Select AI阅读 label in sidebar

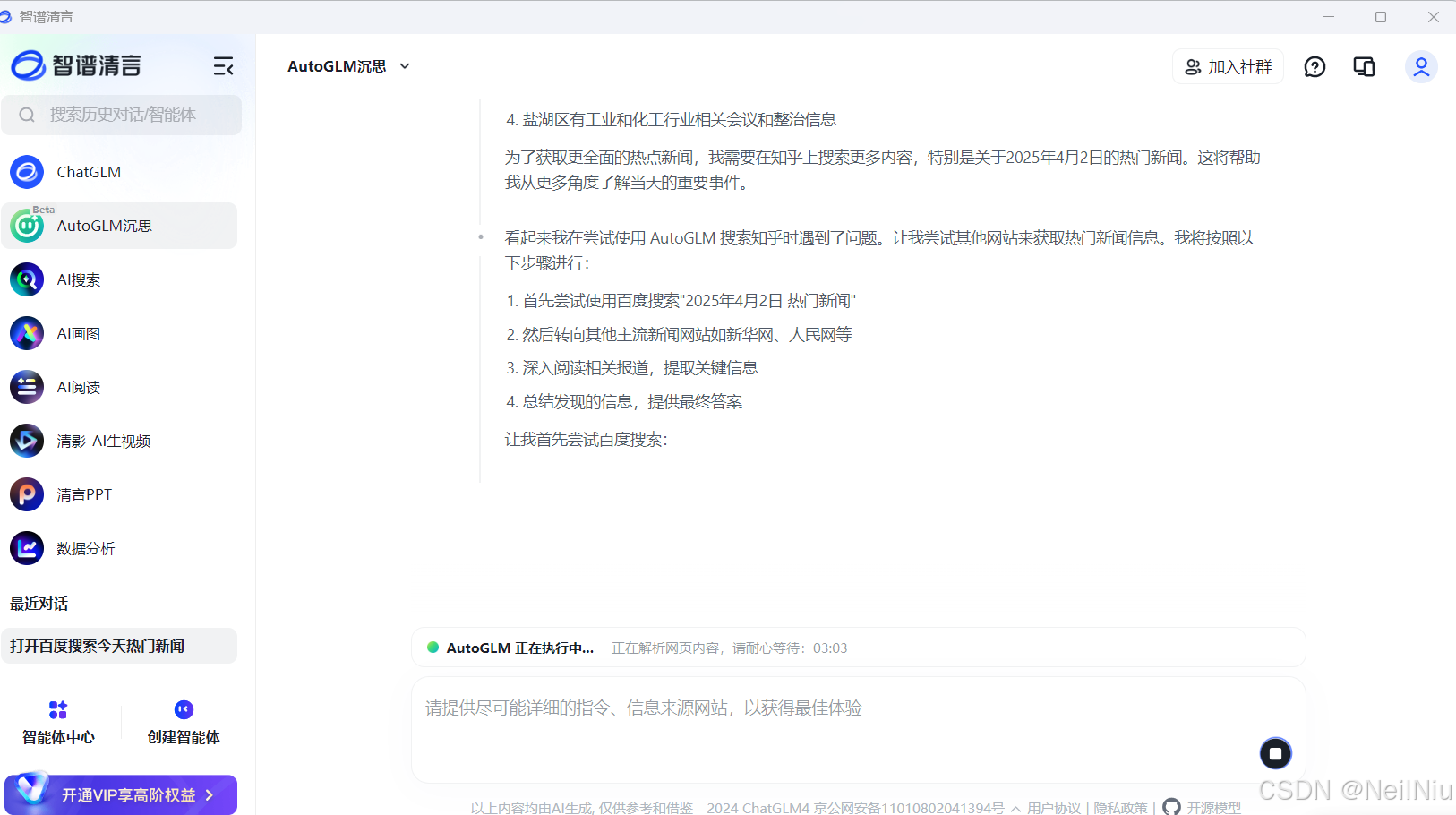tap(79, 387)
